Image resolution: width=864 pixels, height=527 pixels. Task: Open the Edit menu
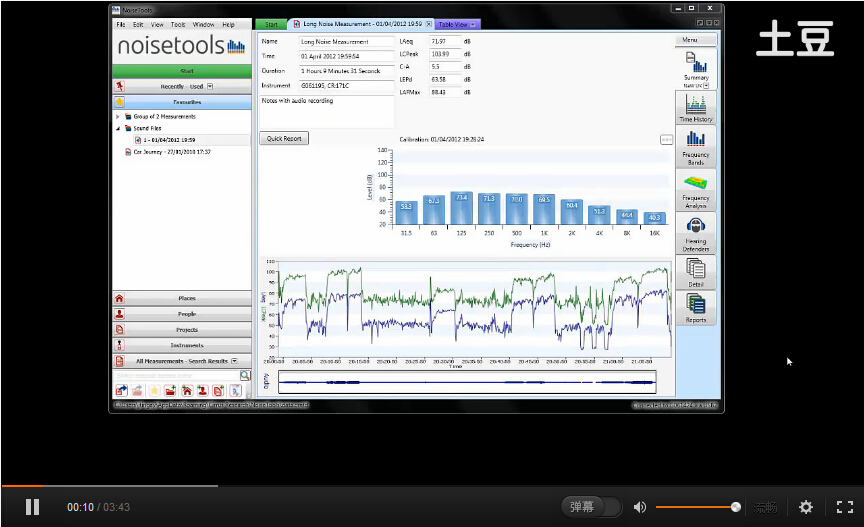pos(138,25)
